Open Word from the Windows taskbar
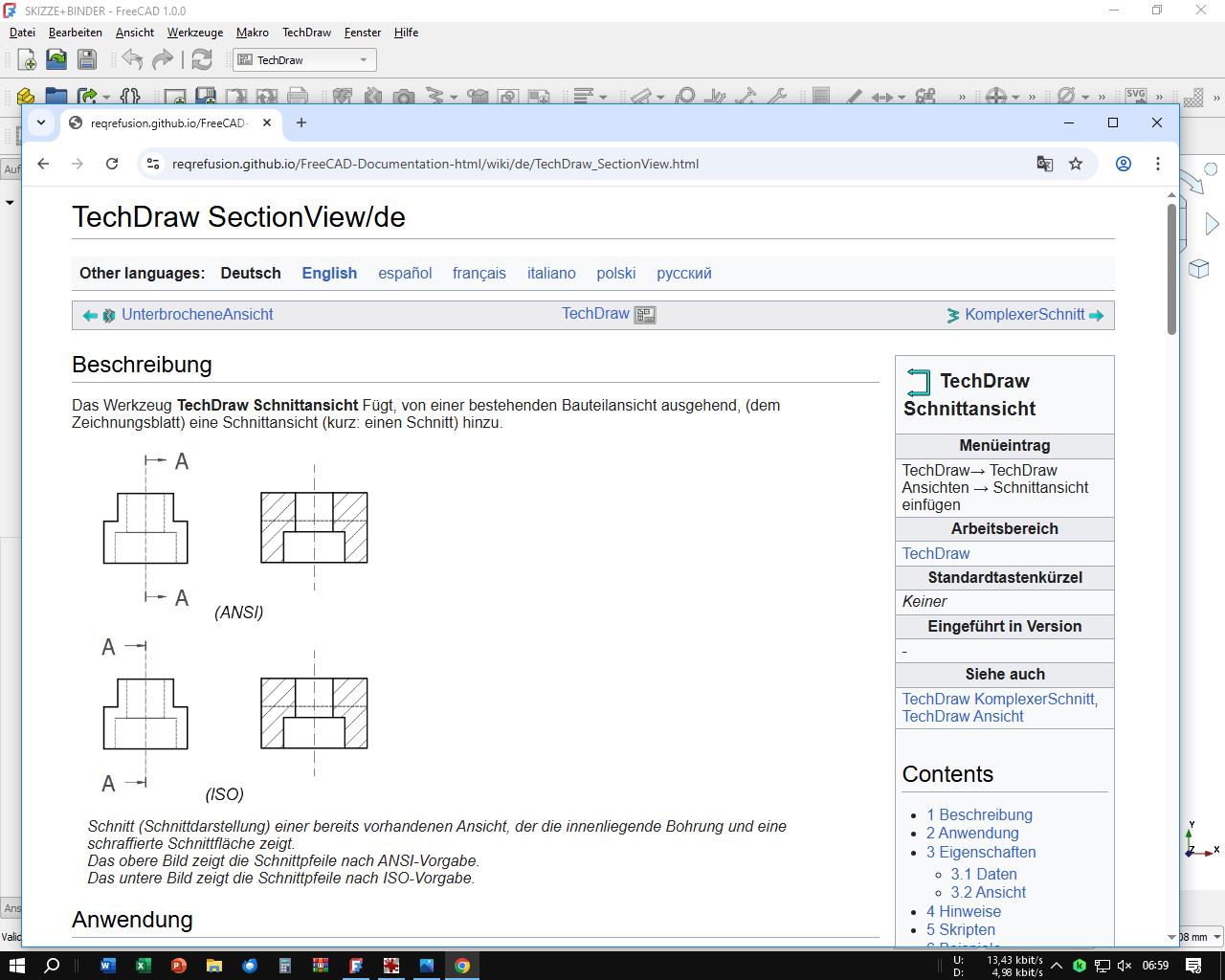Viewport: 1225px width, 980px height. tap(107, 966)
